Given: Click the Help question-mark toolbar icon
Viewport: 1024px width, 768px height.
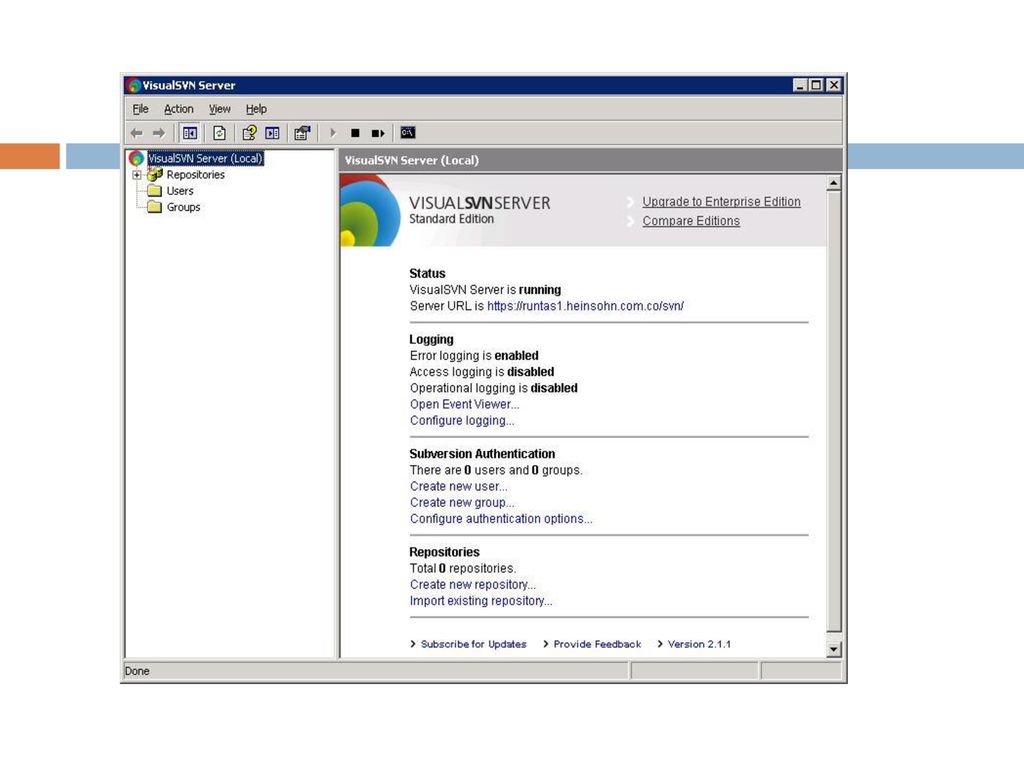Looking at the screenshot, I should click(249, 133).
